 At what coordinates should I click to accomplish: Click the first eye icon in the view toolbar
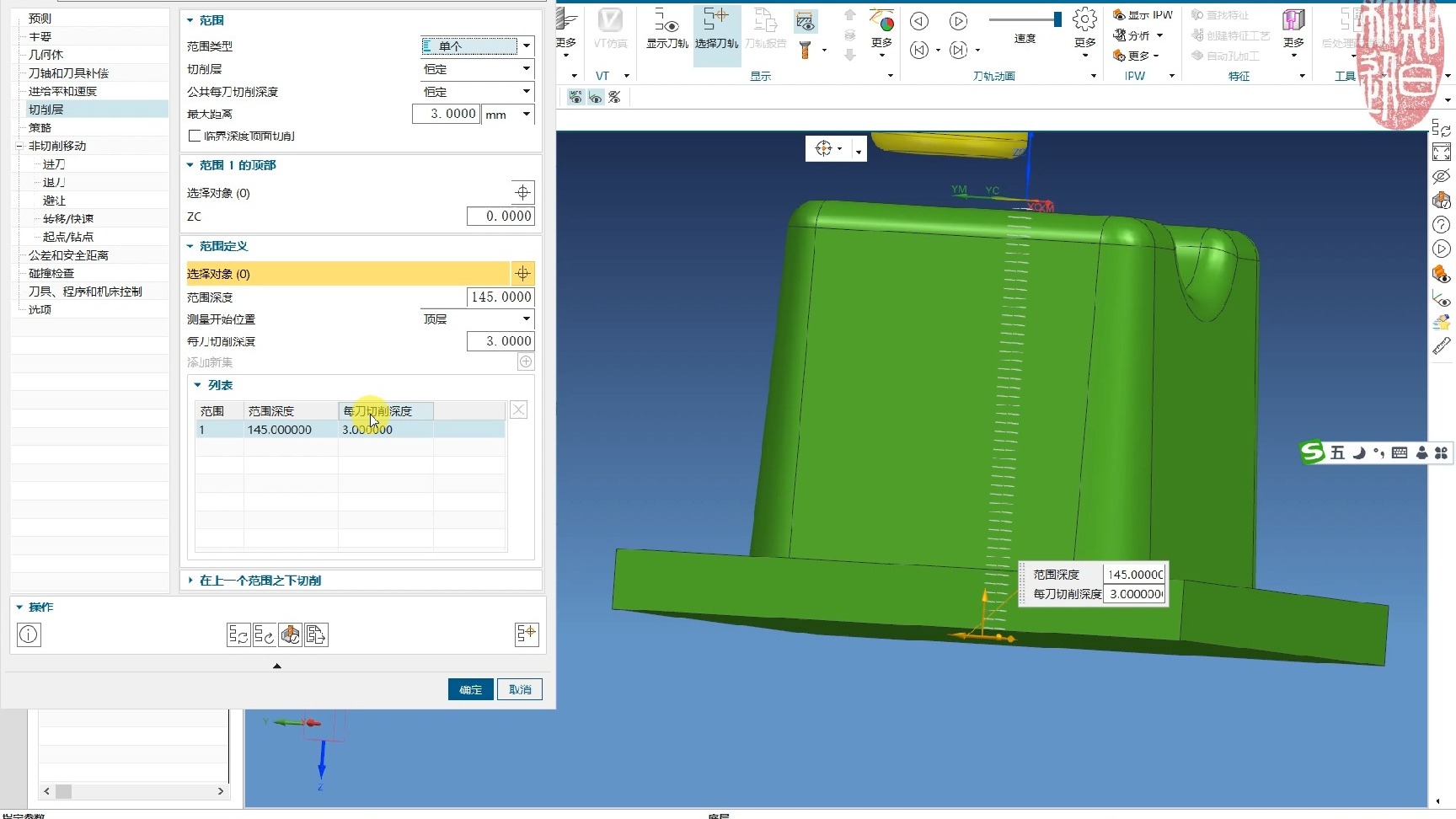pos(576,98)
